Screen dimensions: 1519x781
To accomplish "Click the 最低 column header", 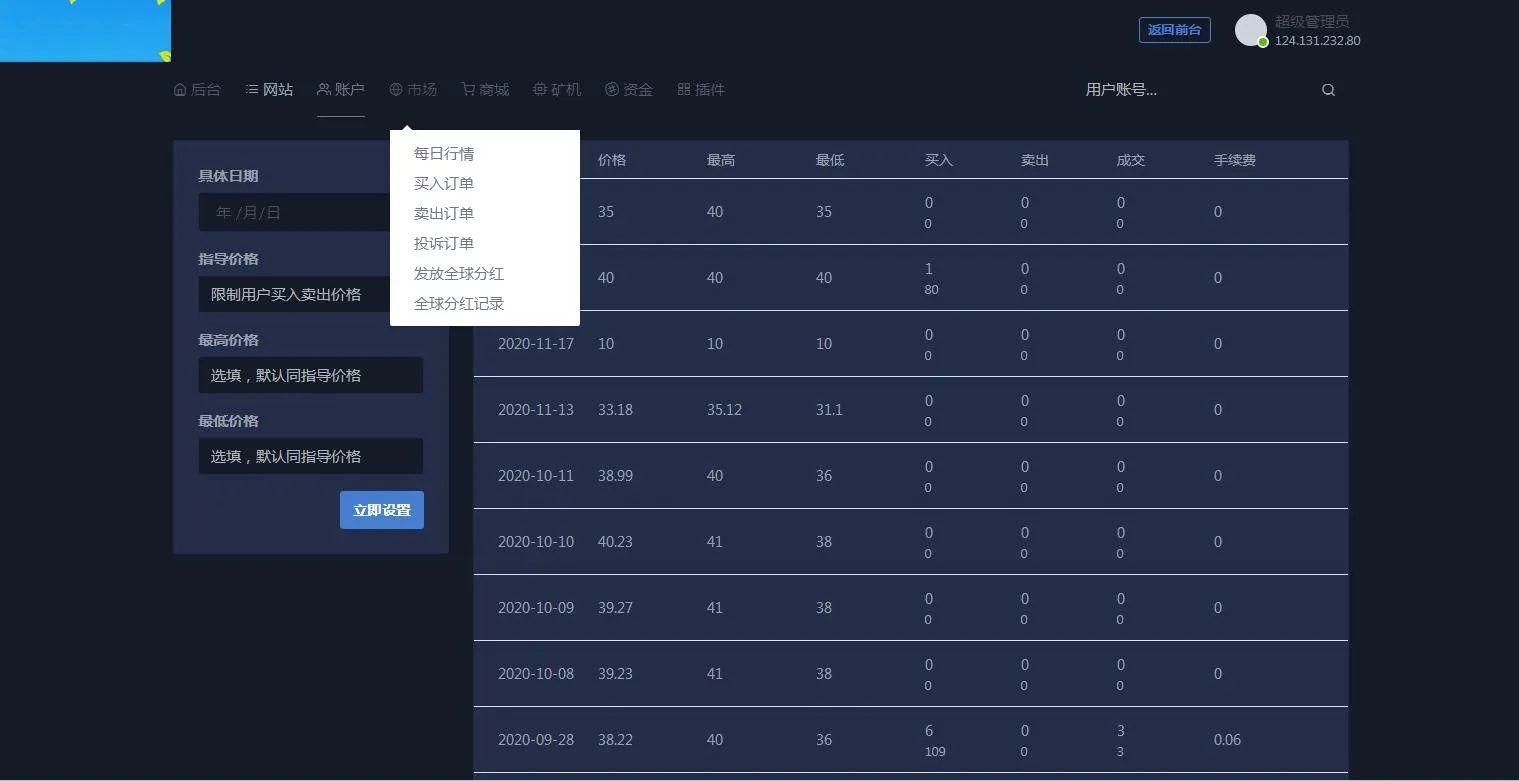I will pyautogui.click(x=830, y=160).
